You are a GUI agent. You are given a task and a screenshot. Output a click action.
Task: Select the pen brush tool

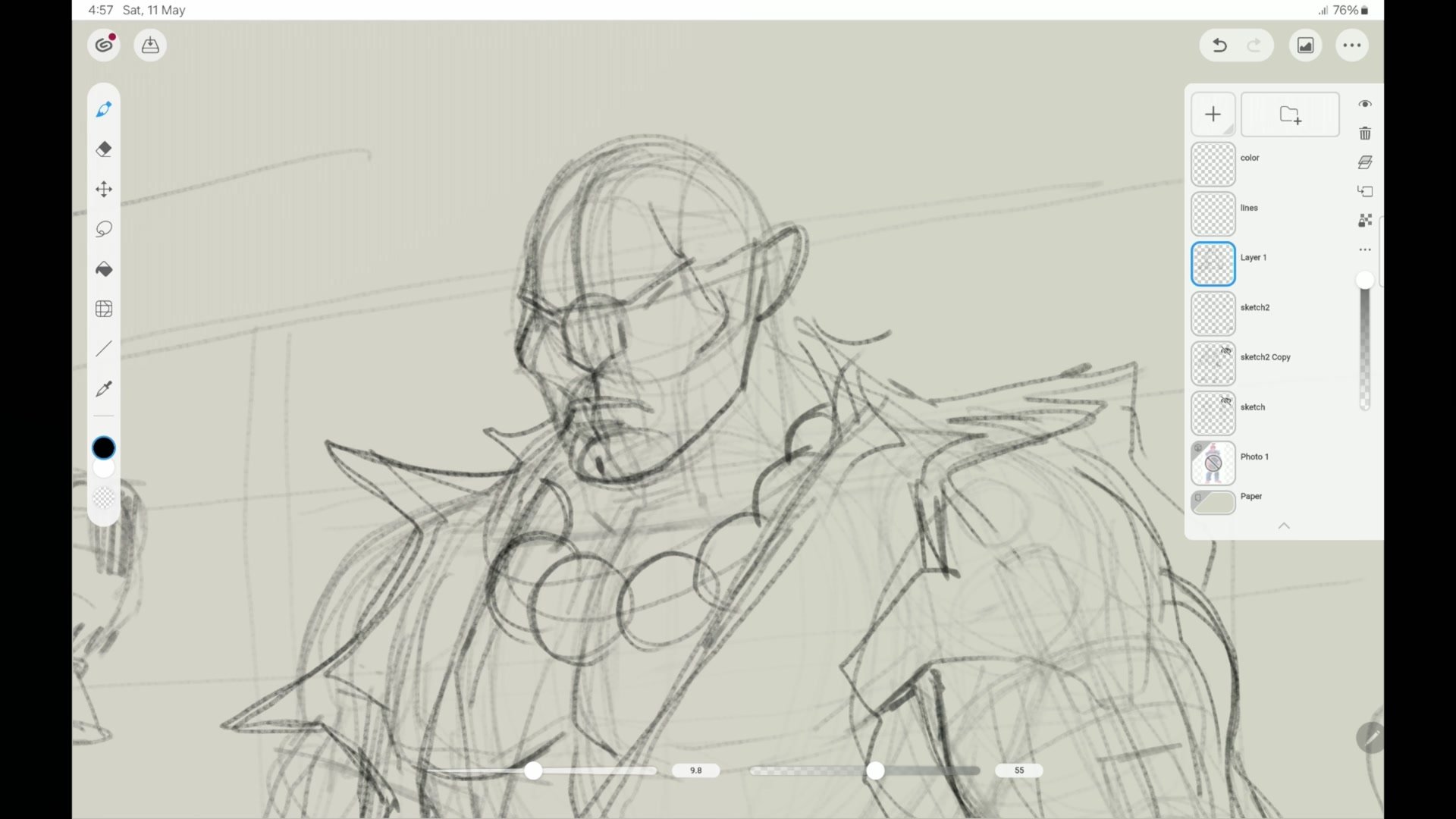pyautogui.click(x=104, y=110)
